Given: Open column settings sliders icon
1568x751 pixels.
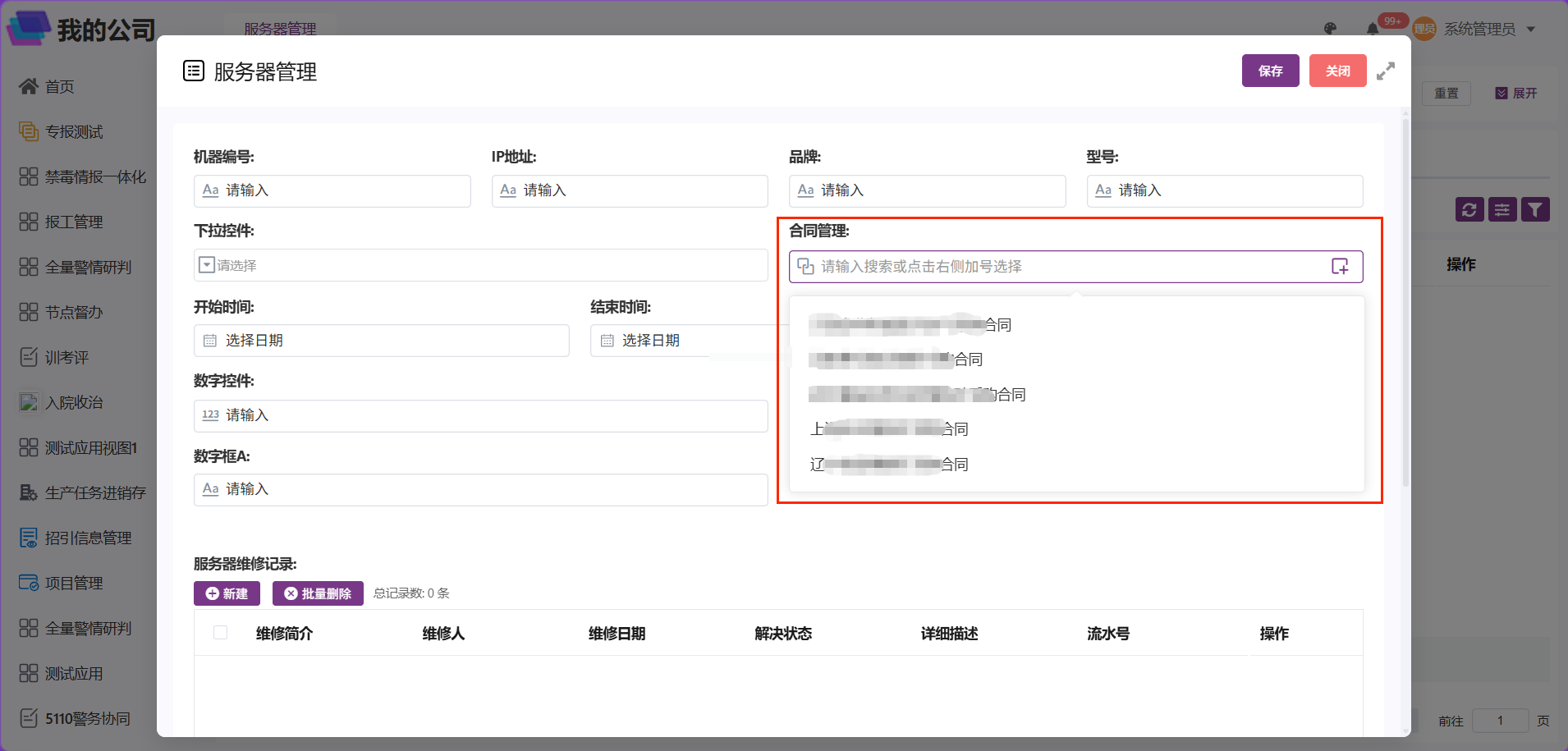Looking at the screenshot, I should pos(1502,210).
